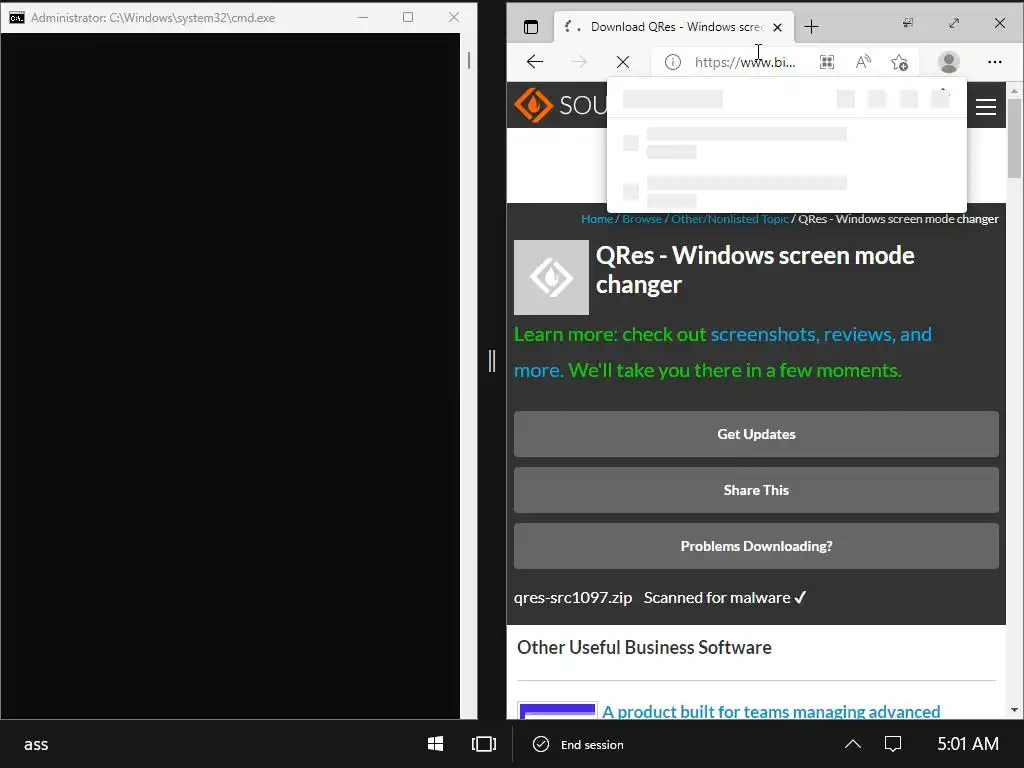Viewport: 1024px width, 768px height.
Task: Open the tab actions menu icon in Edge
Action: pyautogui.click(x=531, y=27)
